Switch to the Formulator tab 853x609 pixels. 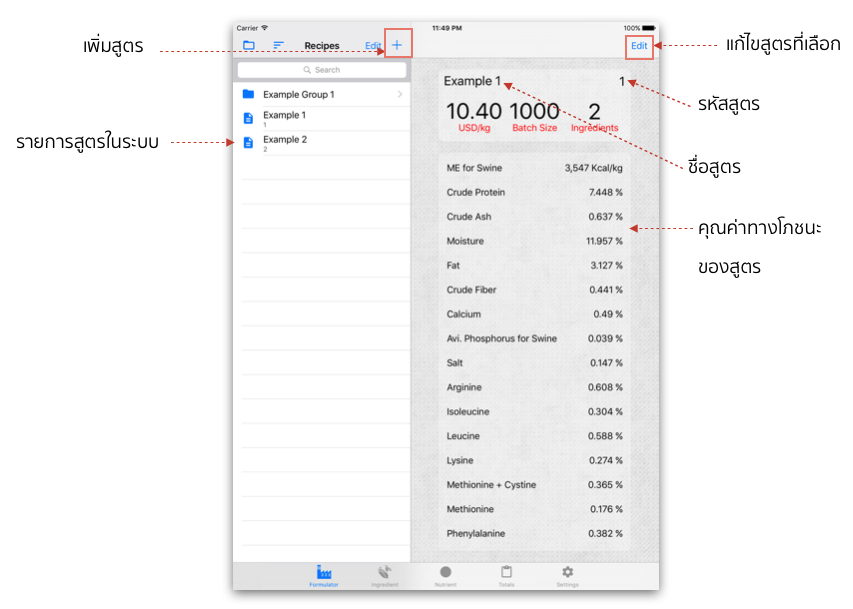coord(324,576)
